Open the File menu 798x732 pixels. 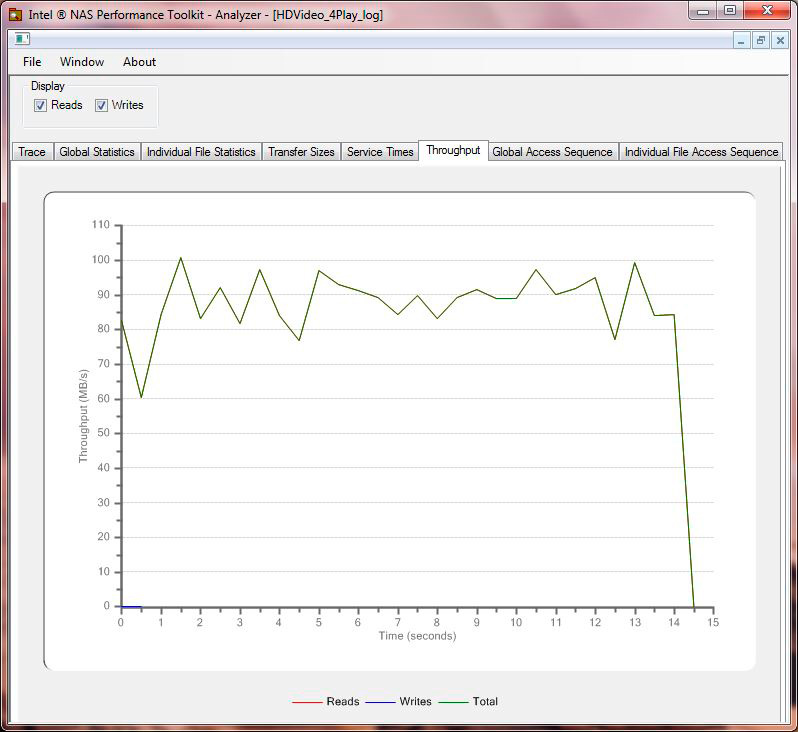point(32,62)
